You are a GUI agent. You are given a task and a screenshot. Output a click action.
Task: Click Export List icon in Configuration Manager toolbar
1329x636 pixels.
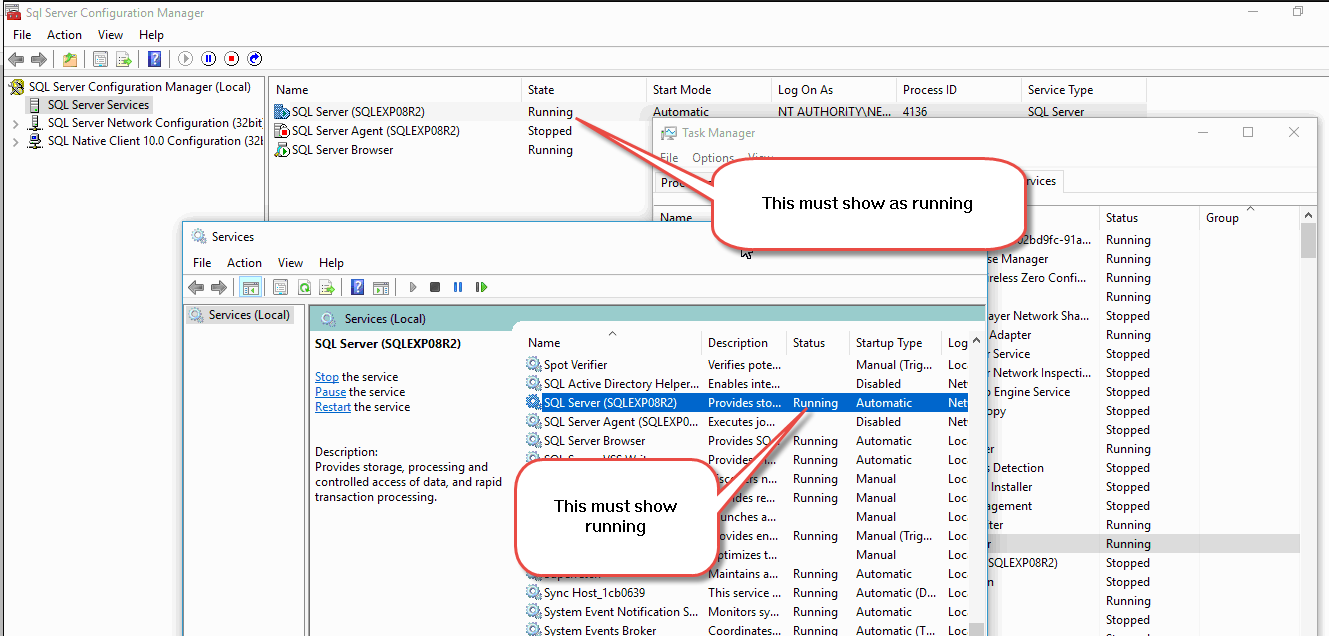pyautogui.click(x=124, y=59)
